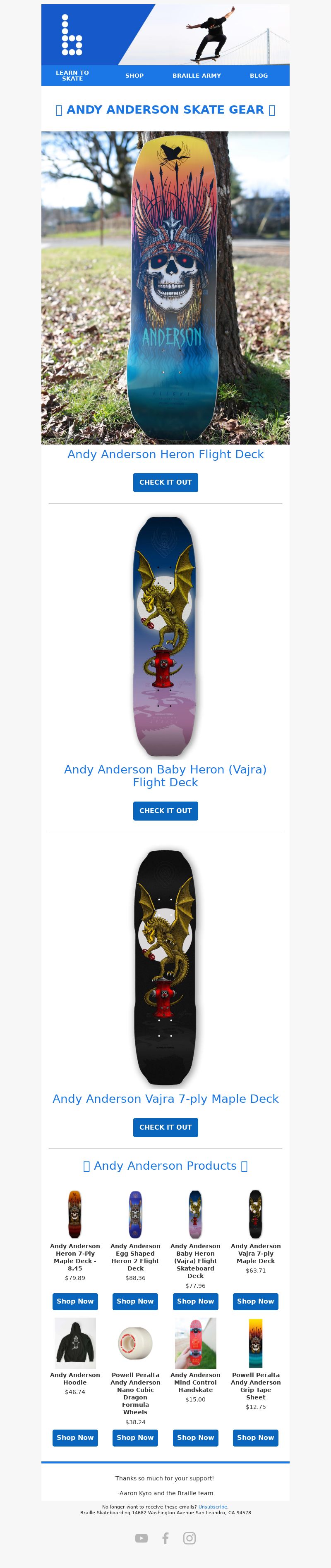Image resolution: width=331 pixels, height=1568 pixels.
Task: Click Shop Now for Grip Tape Sheet
Action: [256, 1438]
